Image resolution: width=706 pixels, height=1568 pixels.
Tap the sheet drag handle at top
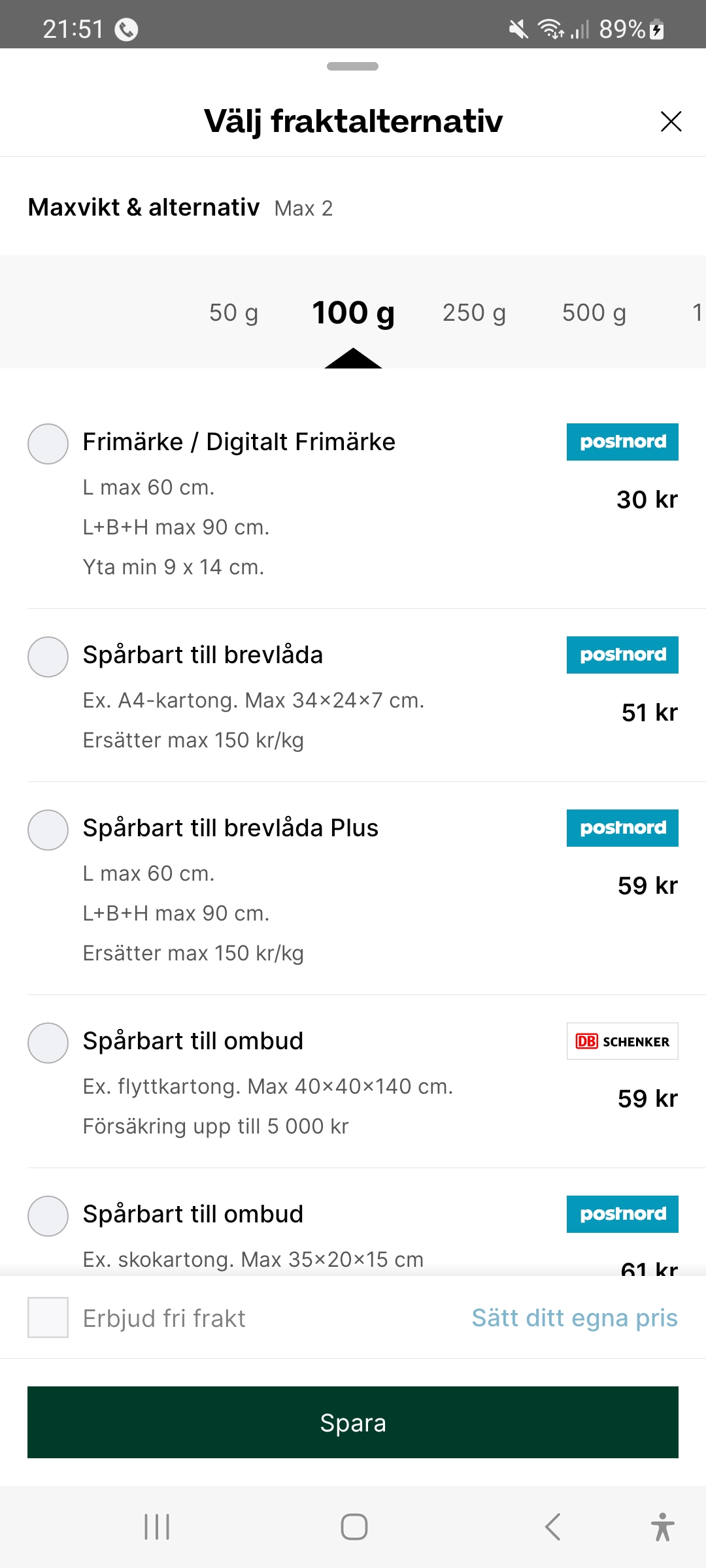click(353, 66)
